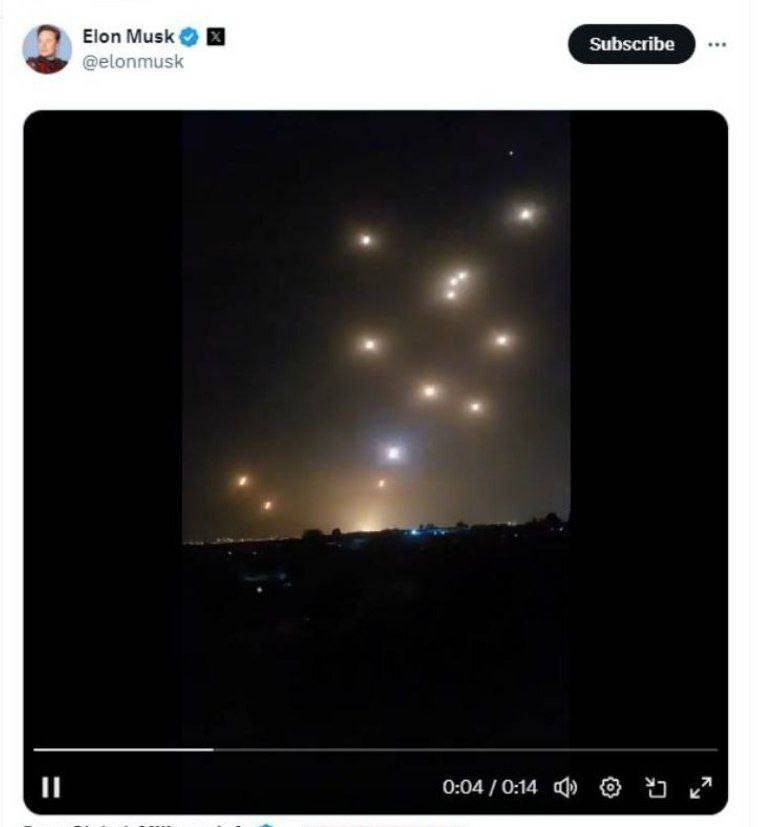Click the bright white flare in the video
Screen dimensions: 763x827
tap(393, 453)
